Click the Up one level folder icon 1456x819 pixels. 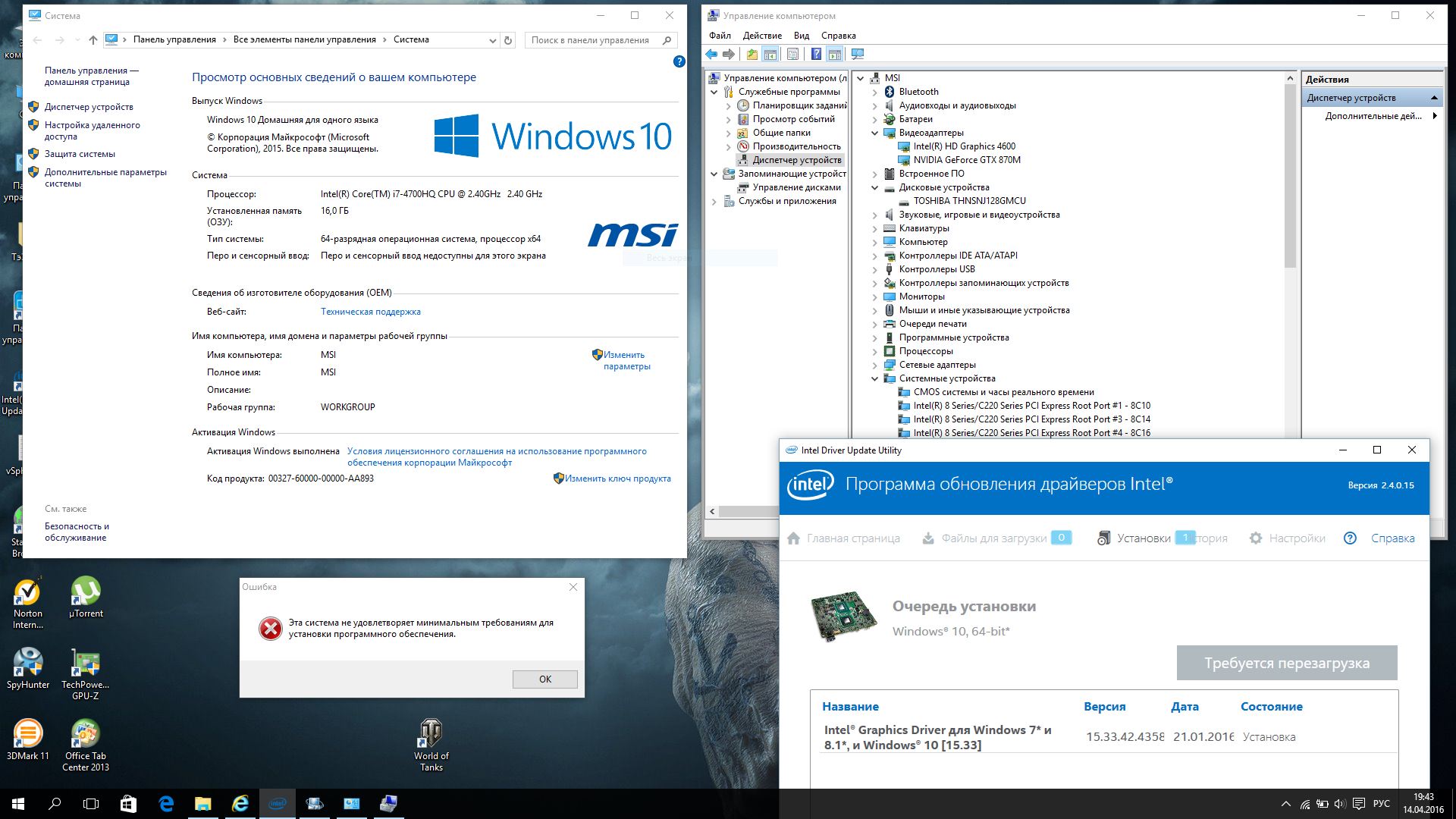[x=752, y=54]
